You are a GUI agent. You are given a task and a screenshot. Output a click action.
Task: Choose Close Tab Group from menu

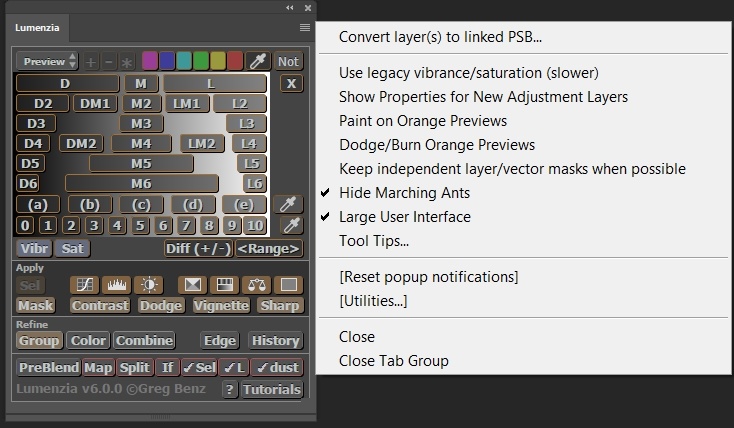(x=394, y=361)
